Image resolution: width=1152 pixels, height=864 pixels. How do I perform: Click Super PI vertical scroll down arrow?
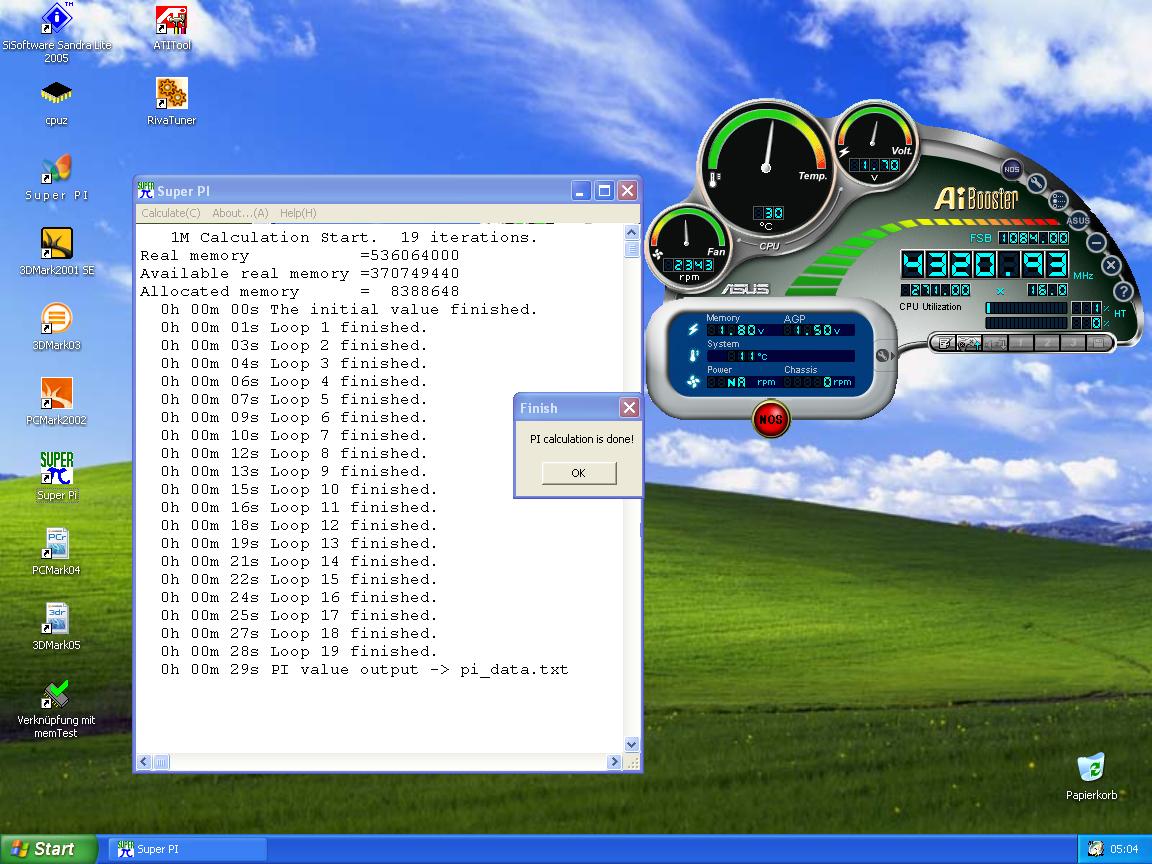(x=631, y=744)
